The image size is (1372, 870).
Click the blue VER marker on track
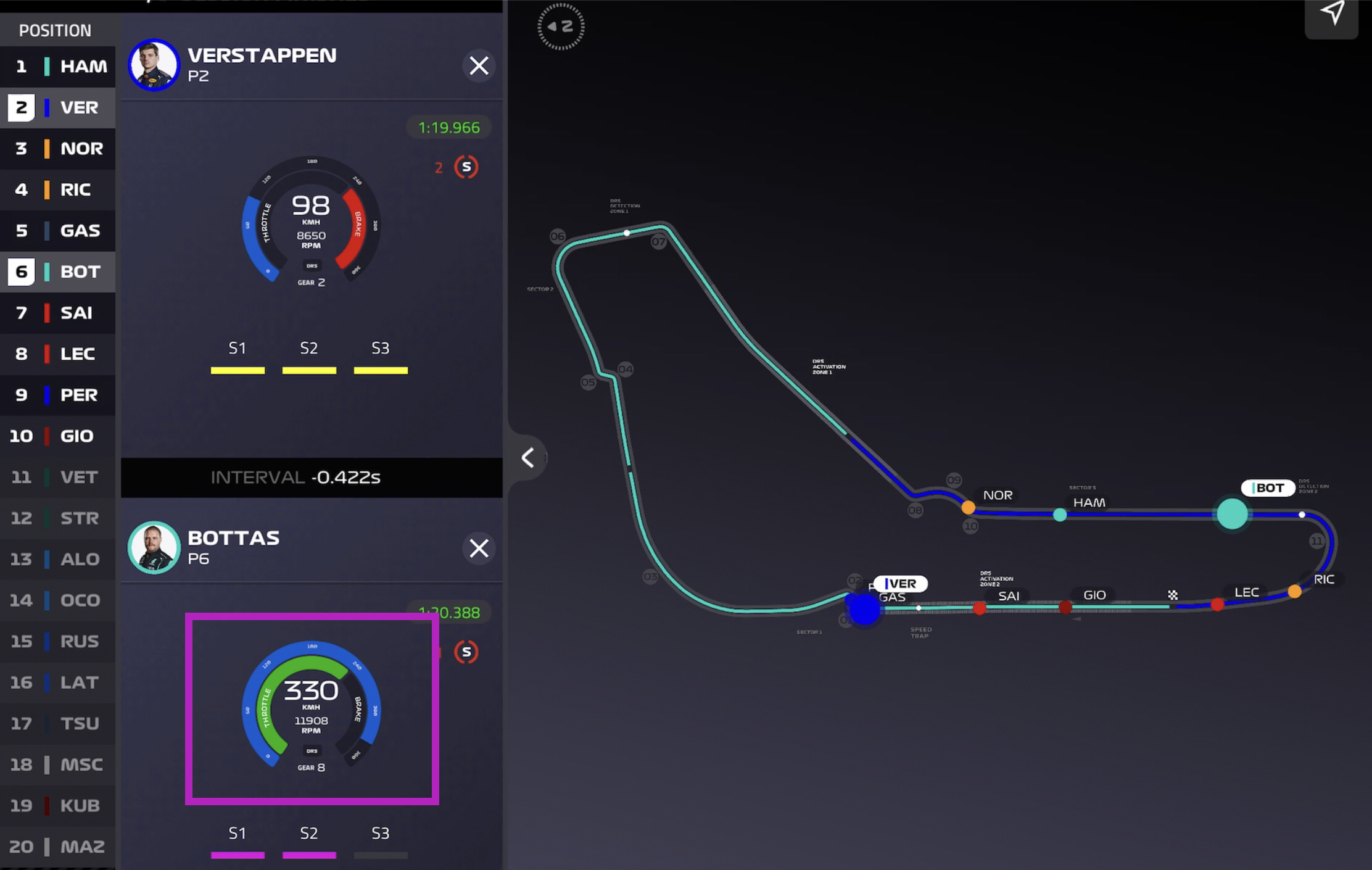tap(864, 608)
